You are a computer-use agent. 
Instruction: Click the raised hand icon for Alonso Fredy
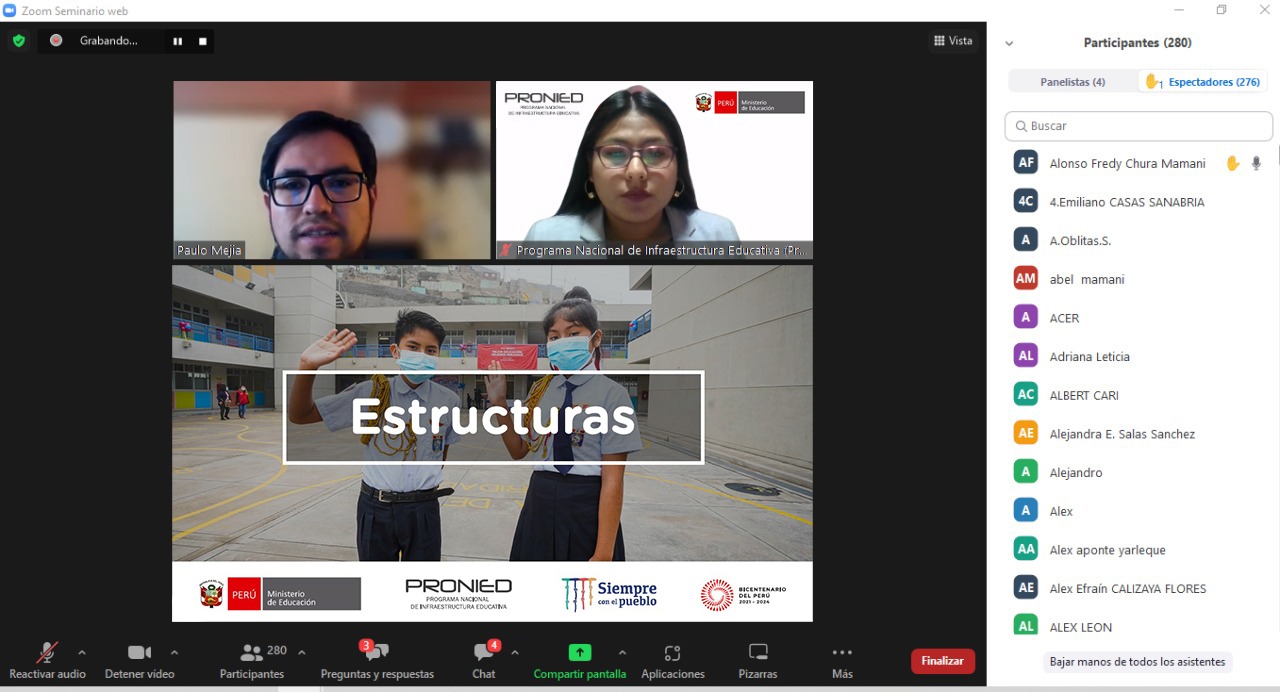point(1233,163)
